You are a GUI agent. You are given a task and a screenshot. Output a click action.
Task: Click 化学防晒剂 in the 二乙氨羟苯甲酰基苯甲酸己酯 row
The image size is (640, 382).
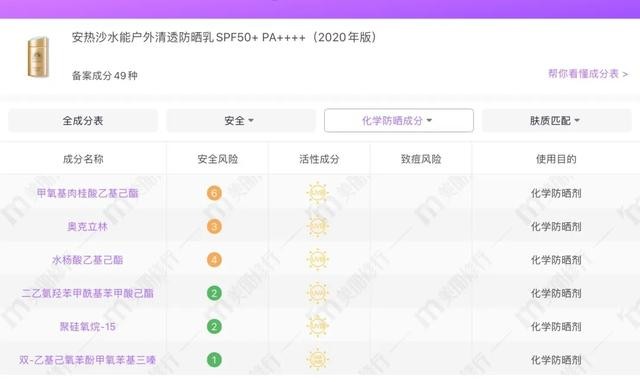tap(556, 293)
